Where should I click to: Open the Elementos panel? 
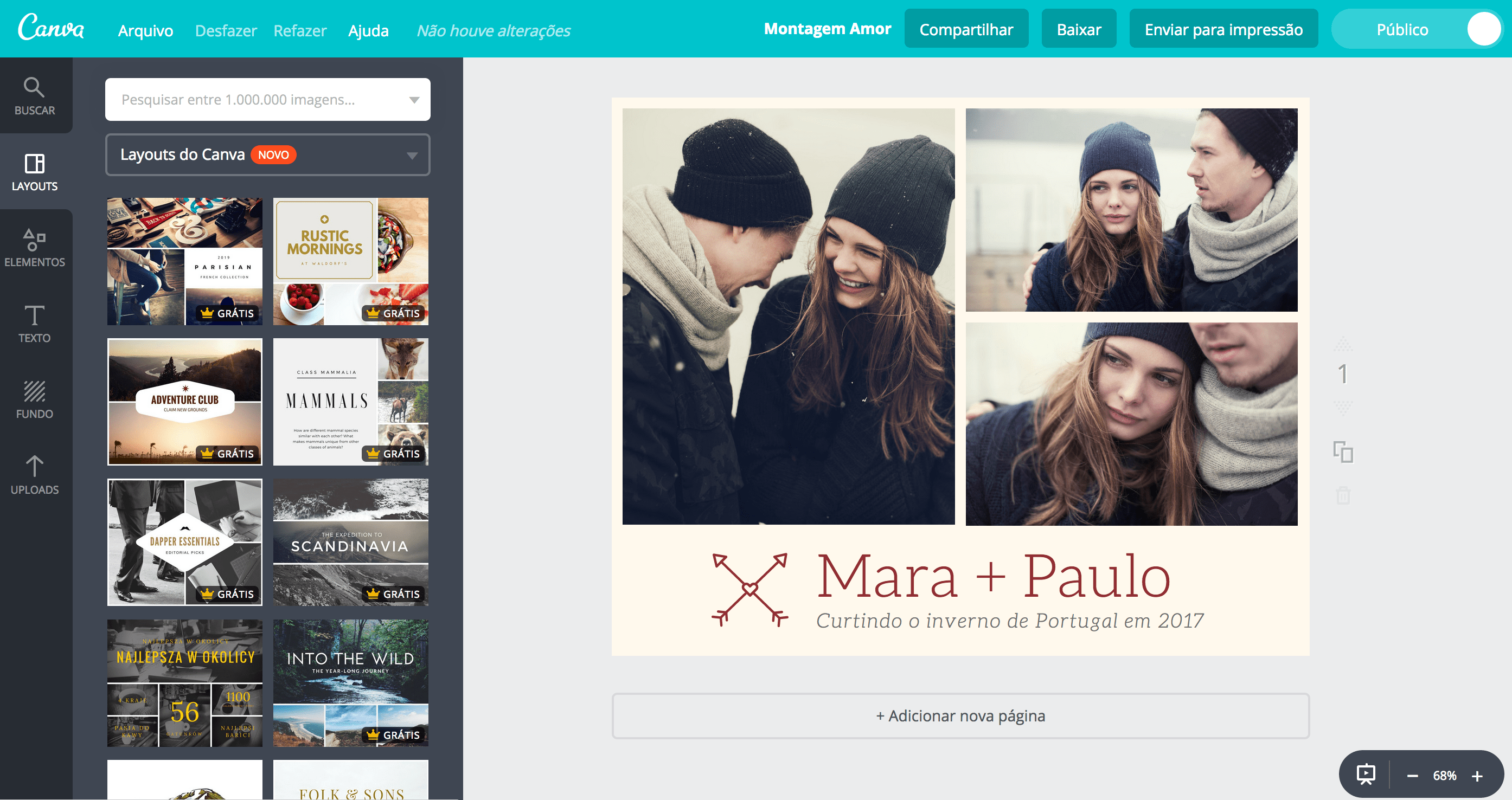[x=35, y=248]
